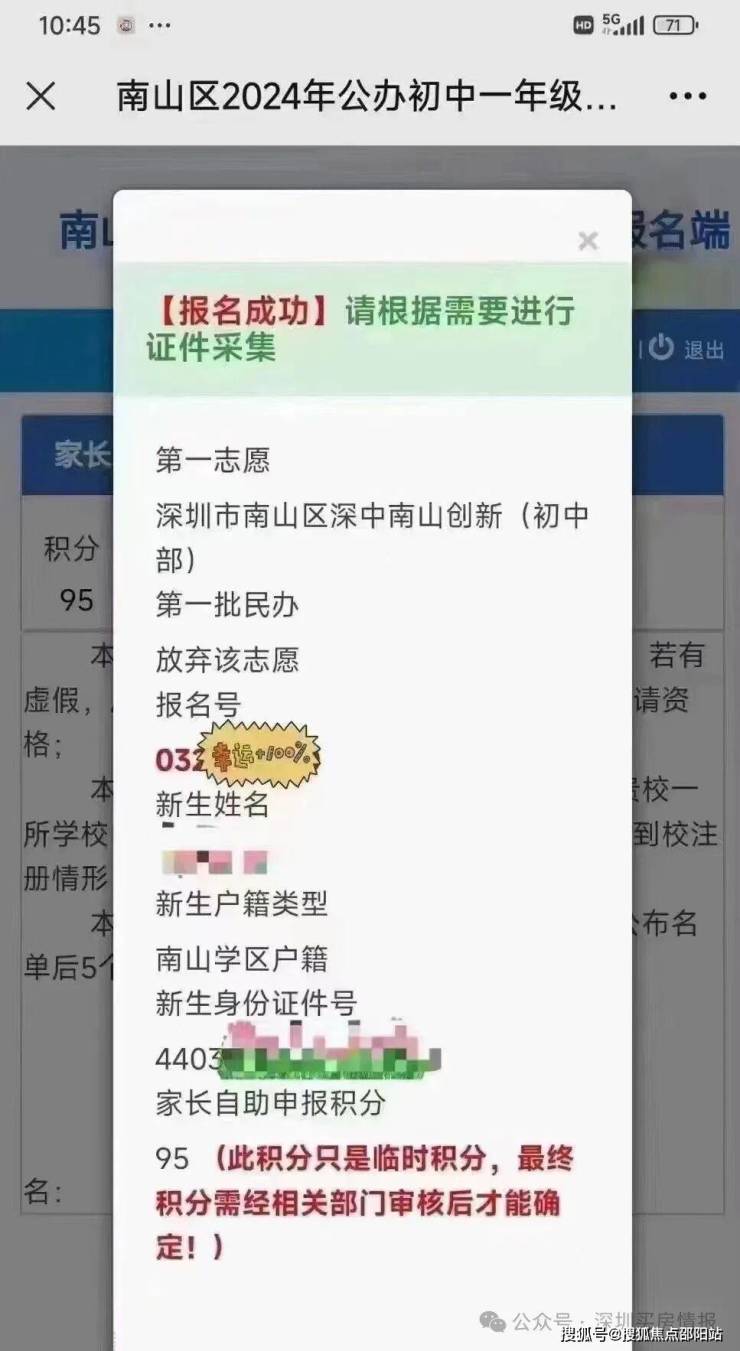Tap the 退出 logout text
The width and height of the screenshot is (740, 1351).
(x=703, y=349)
